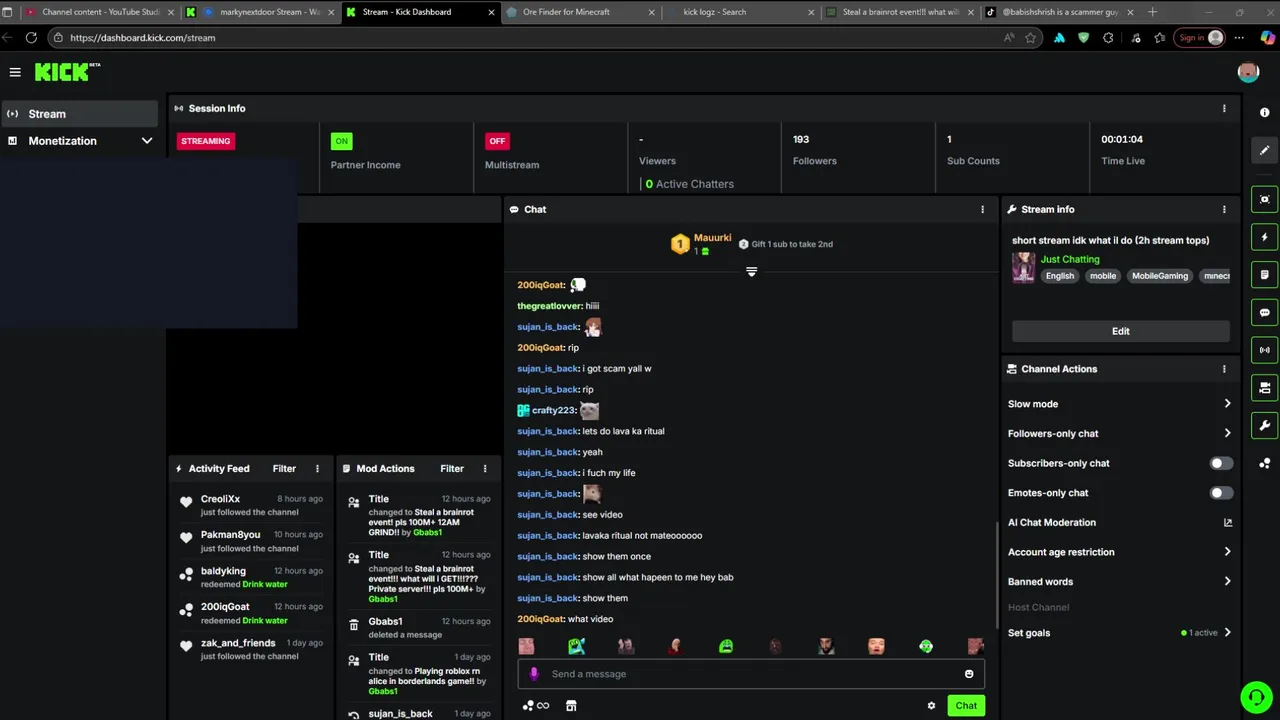Click the Send a message input field
The image size is (1280, 720).
[x=751, y=674]
